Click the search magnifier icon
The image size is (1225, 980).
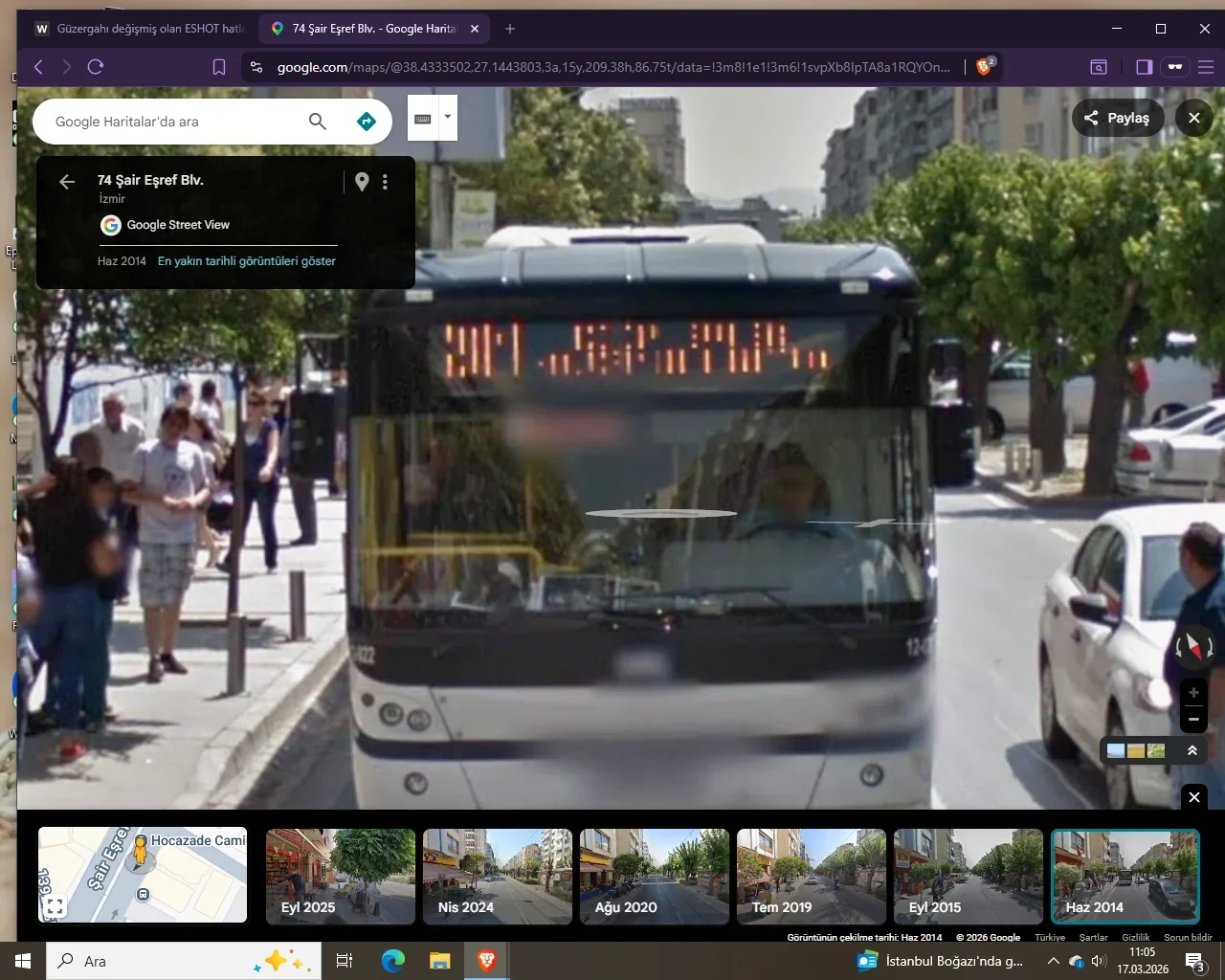point(318,122)
